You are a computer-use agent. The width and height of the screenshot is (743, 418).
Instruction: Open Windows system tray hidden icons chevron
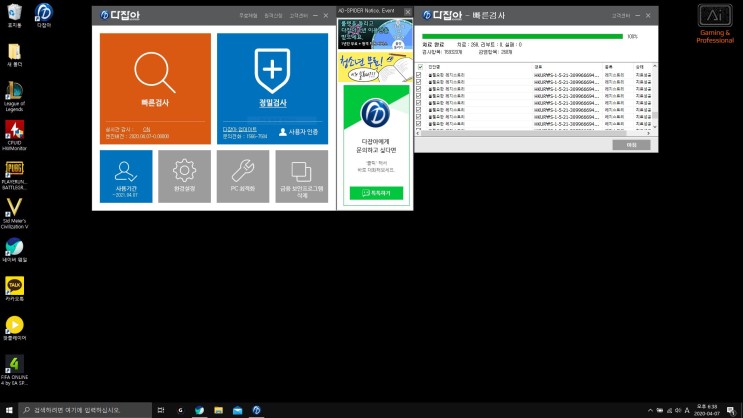coord(650,410)
